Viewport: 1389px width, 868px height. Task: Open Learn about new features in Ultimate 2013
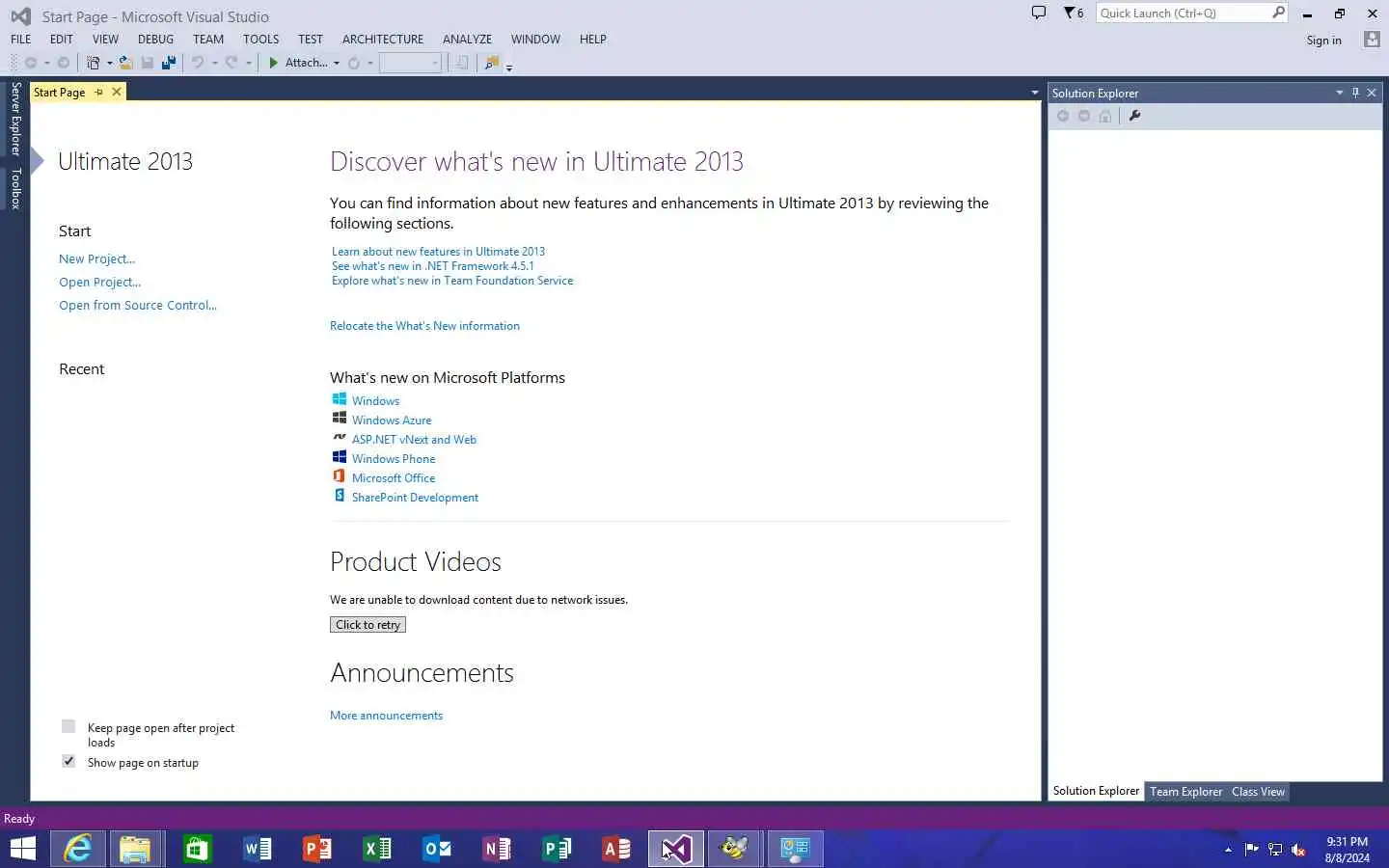438,252
